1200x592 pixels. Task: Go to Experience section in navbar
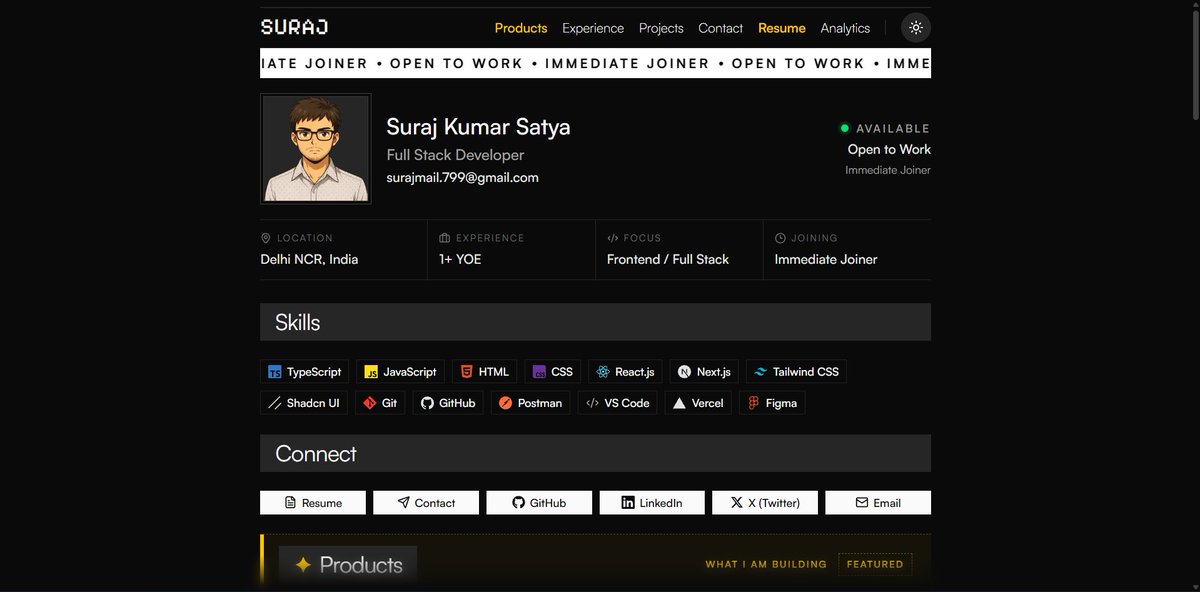(593, 28)
